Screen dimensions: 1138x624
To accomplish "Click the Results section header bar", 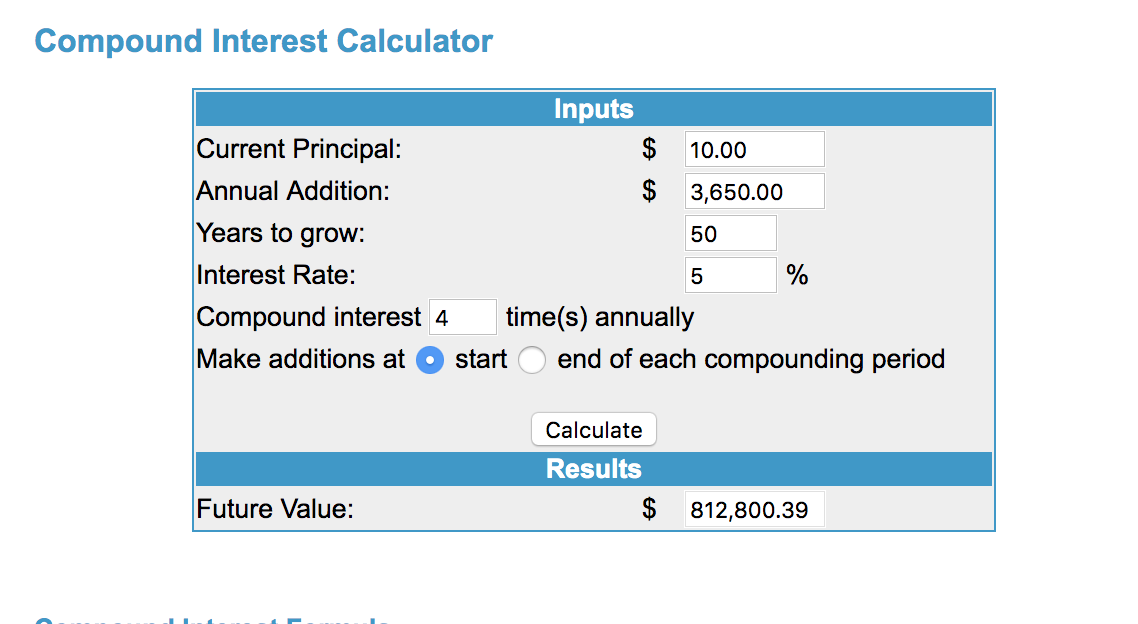I will [x=593, y=469].
